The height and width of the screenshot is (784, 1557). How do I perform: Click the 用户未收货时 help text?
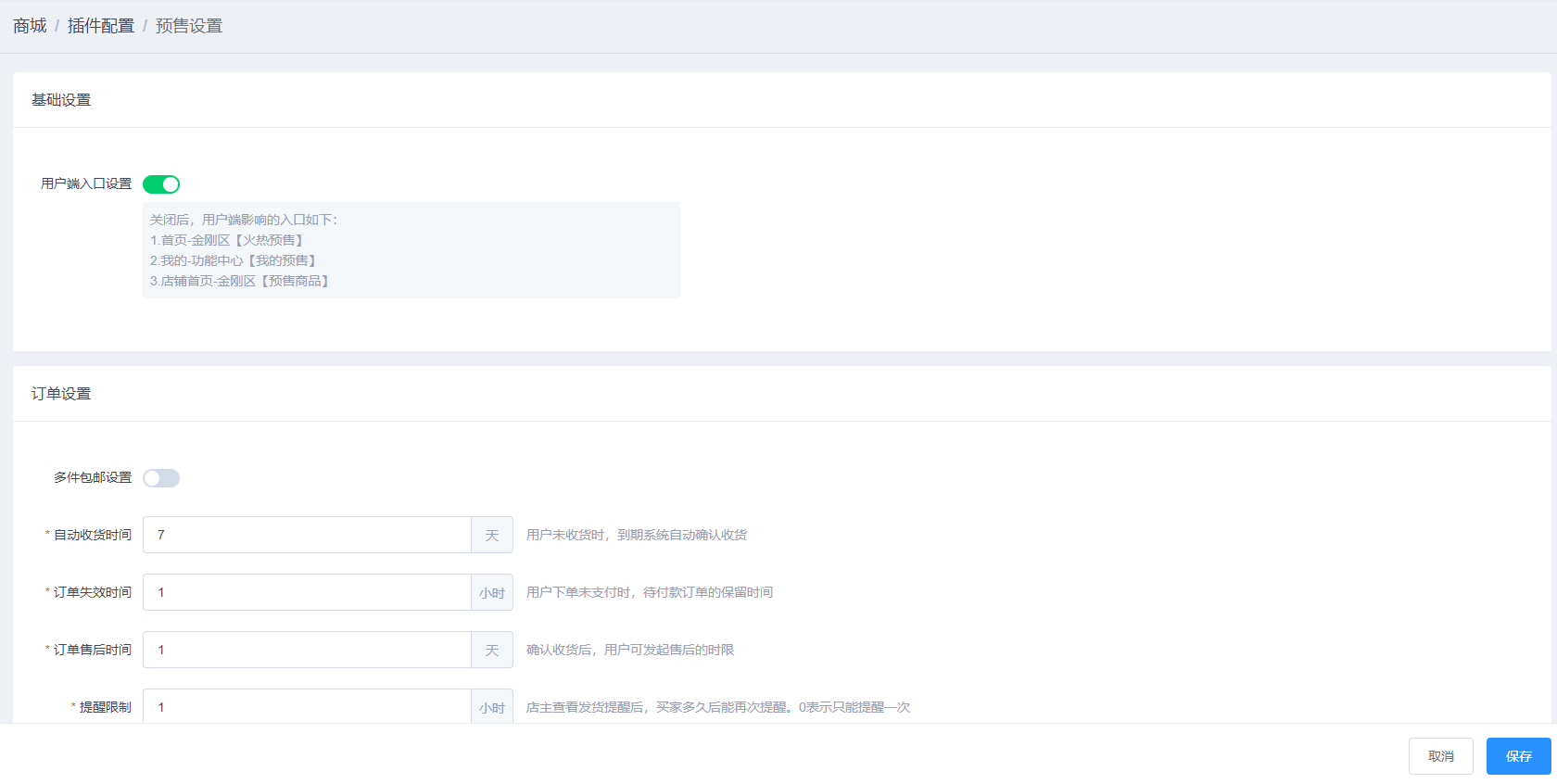tap(637, 535)
